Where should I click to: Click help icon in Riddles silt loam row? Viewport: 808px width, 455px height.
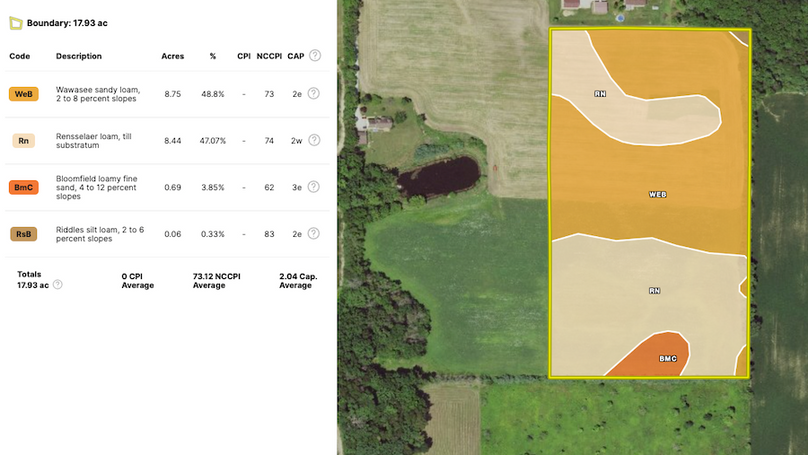(x=313, y=234)
